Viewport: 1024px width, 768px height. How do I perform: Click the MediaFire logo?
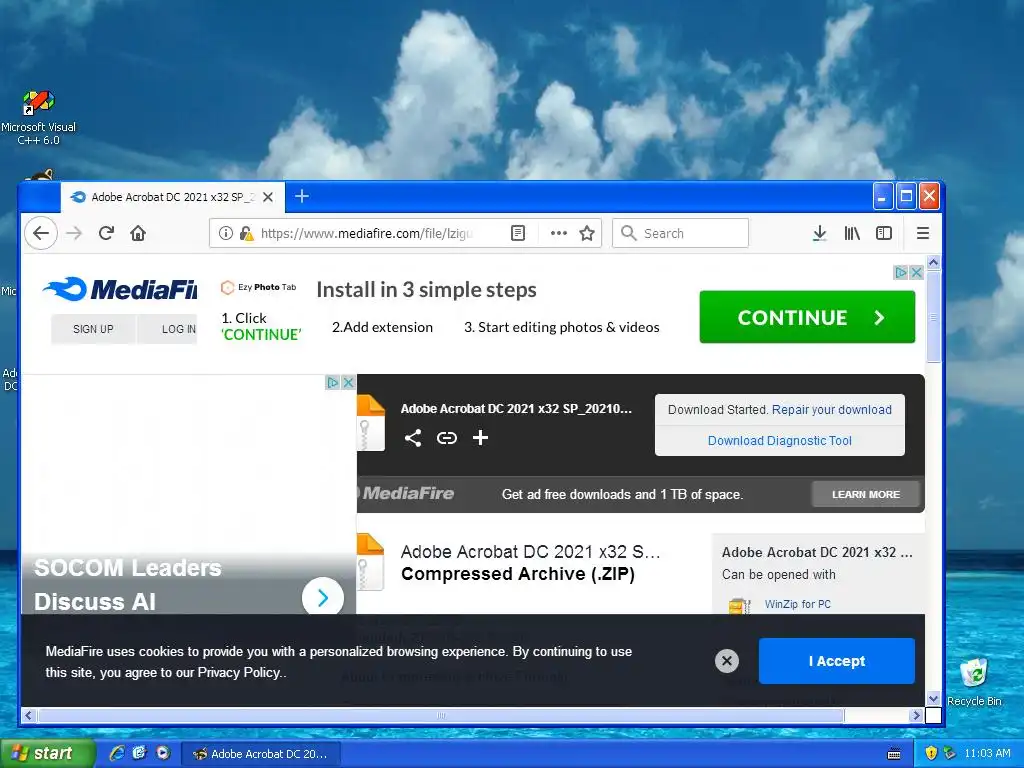coord(120,289)
